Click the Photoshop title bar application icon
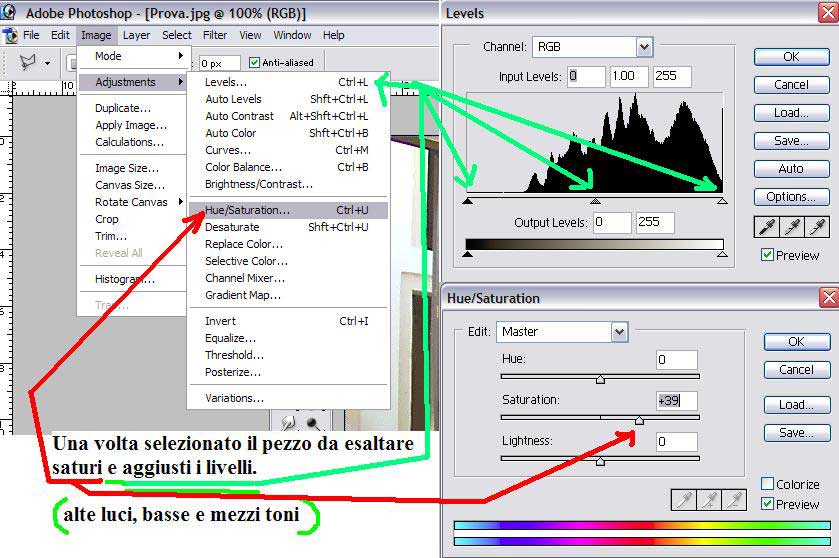This screenshot has height=558, width=839. pos(9,12)
